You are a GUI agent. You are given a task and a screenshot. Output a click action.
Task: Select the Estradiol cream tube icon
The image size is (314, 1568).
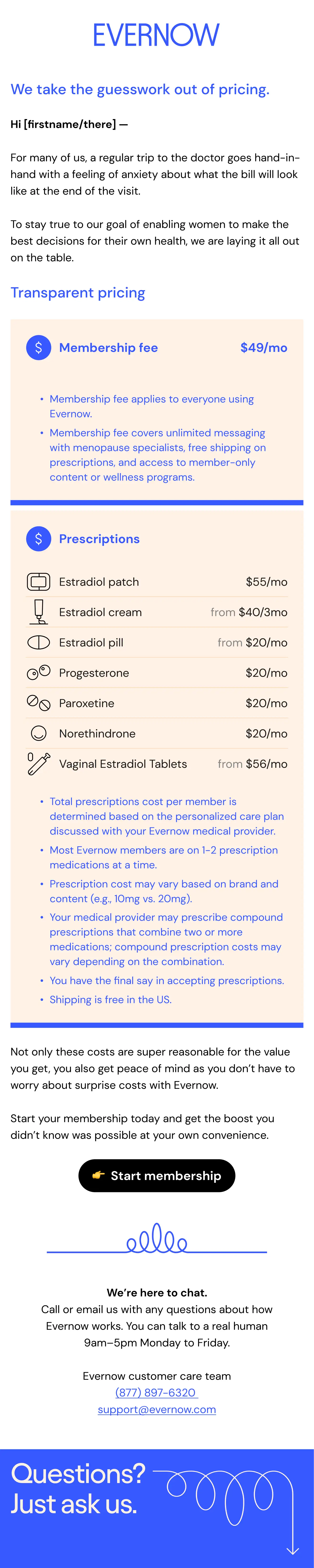click(39, 612)
